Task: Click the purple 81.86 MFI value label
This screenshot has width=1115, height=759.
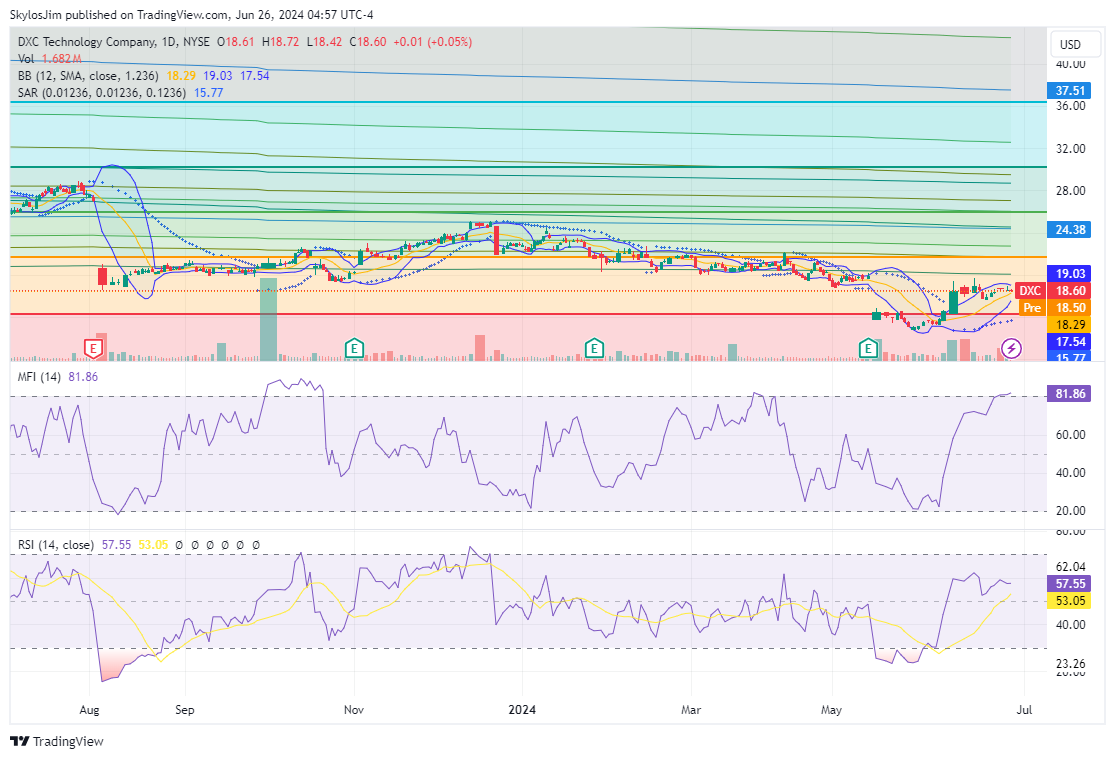Action: pyautogui.click(x=1071, y=394)
